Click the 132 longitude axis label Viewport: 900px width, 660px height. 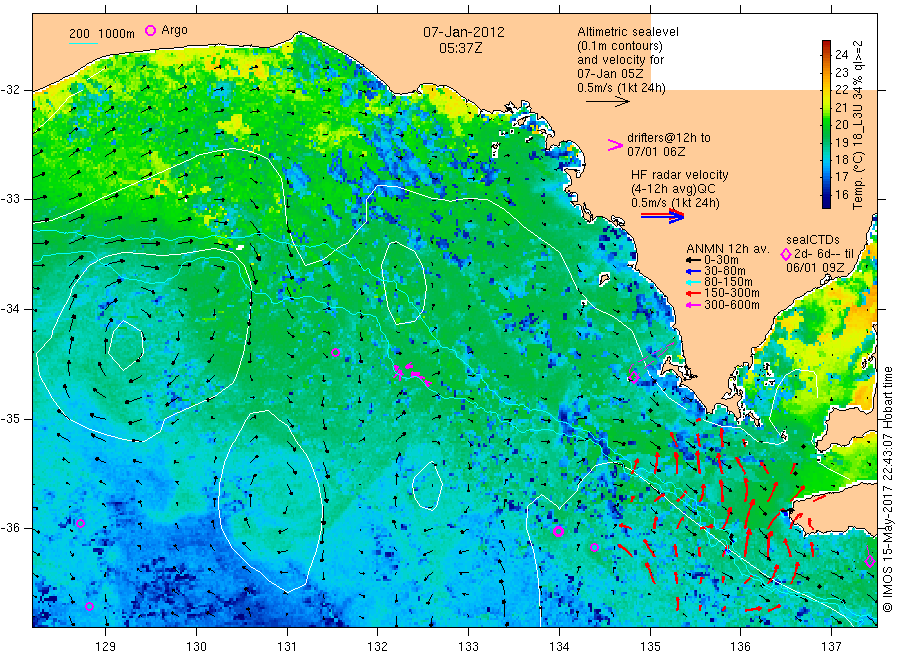378,647
